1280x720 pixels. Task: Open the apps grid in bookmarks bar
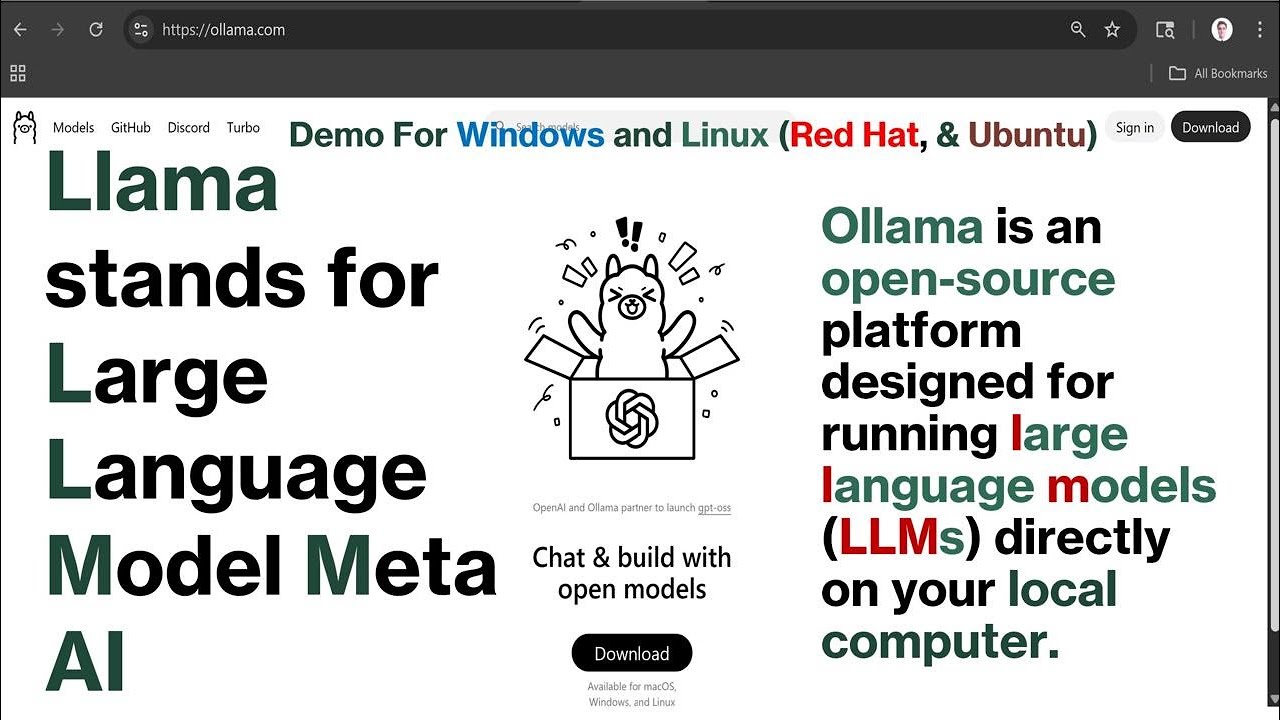(18, 73)
